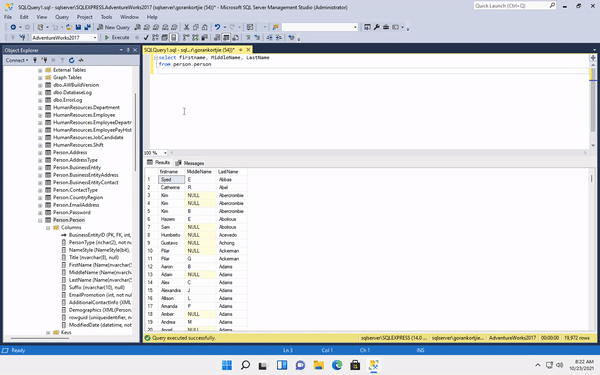Click the Increase Indent icon

[x=279, y=38]
